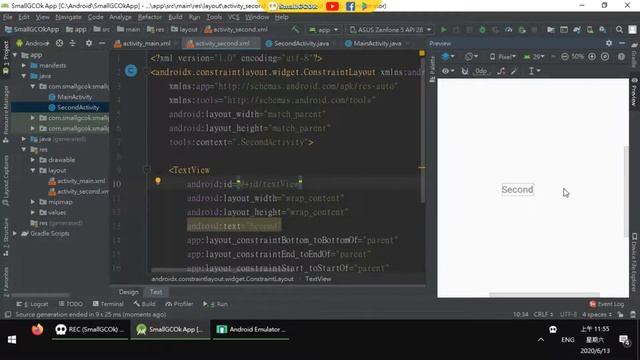Click the magnet autoconnect icon in Preview
The image size is (640, 360).
pos(464,71)
